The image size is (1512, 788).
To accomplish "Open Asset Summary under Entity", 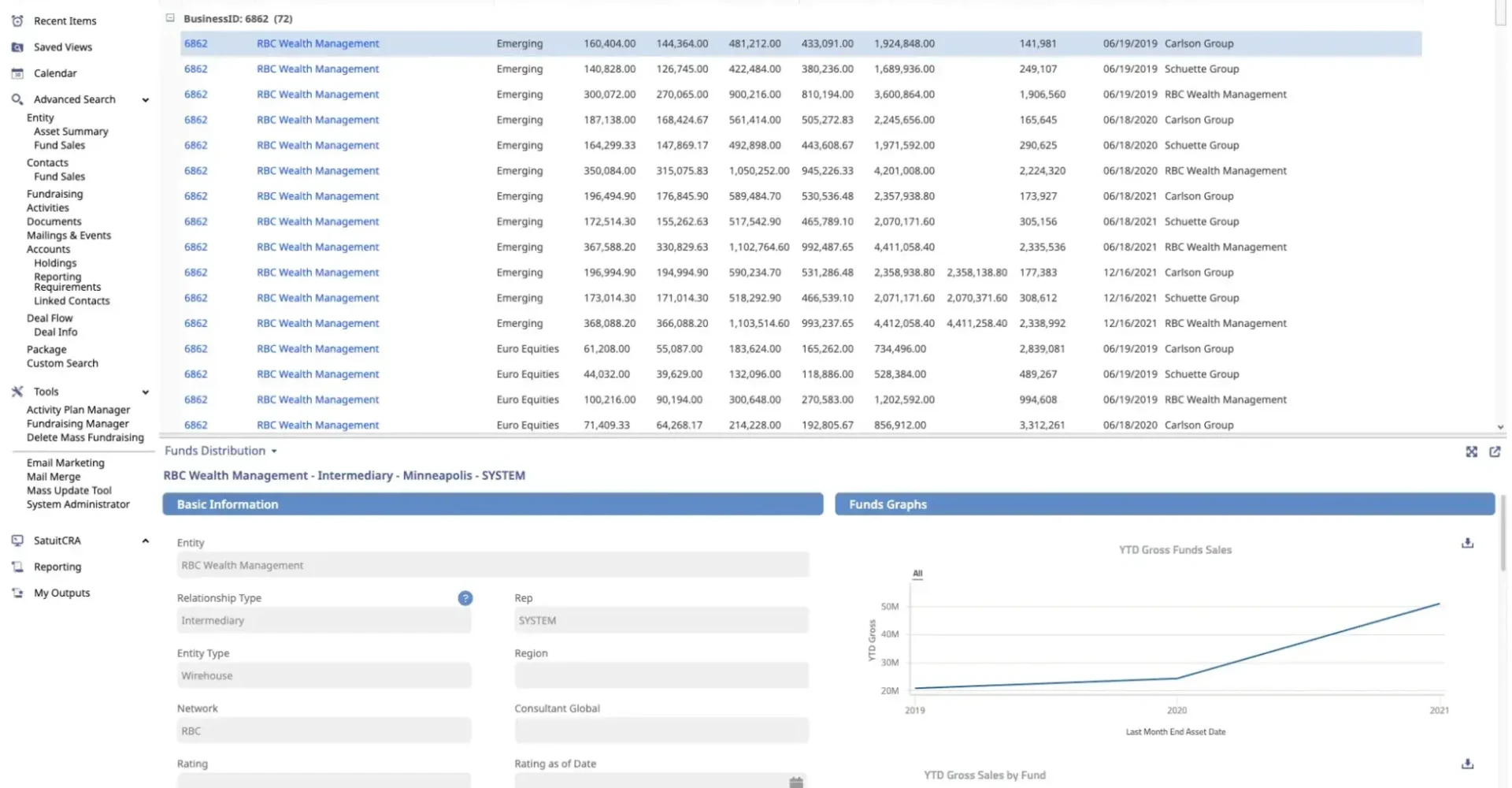I will [71, 132].
